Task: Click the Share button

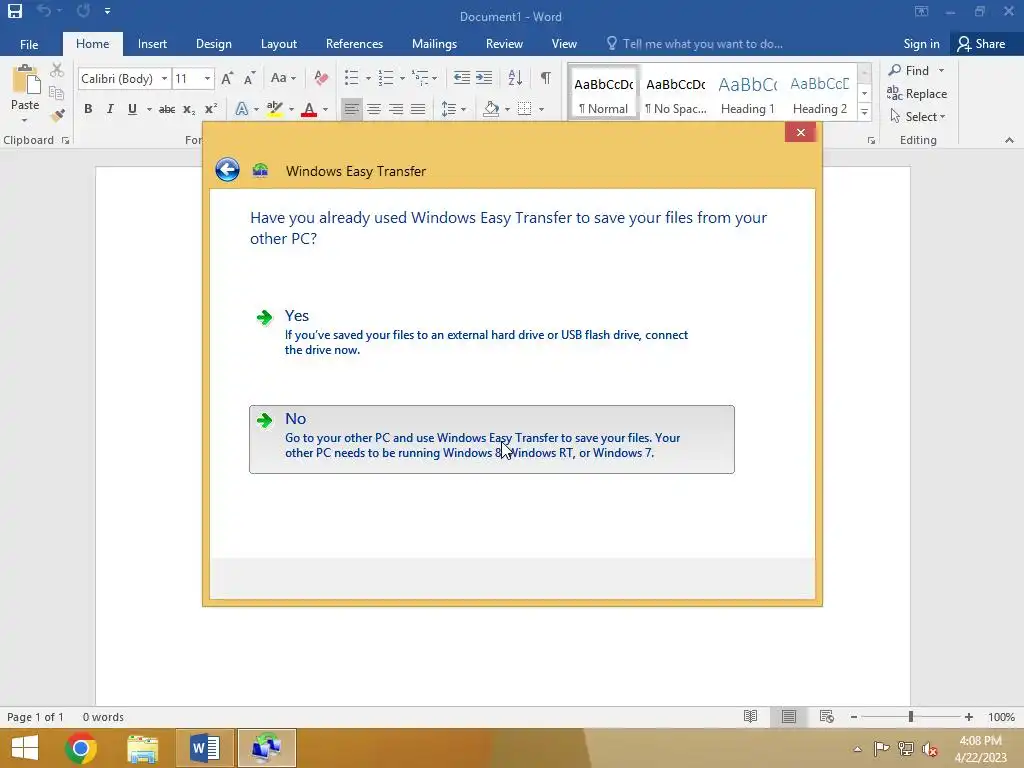Action: pos(981,44)
